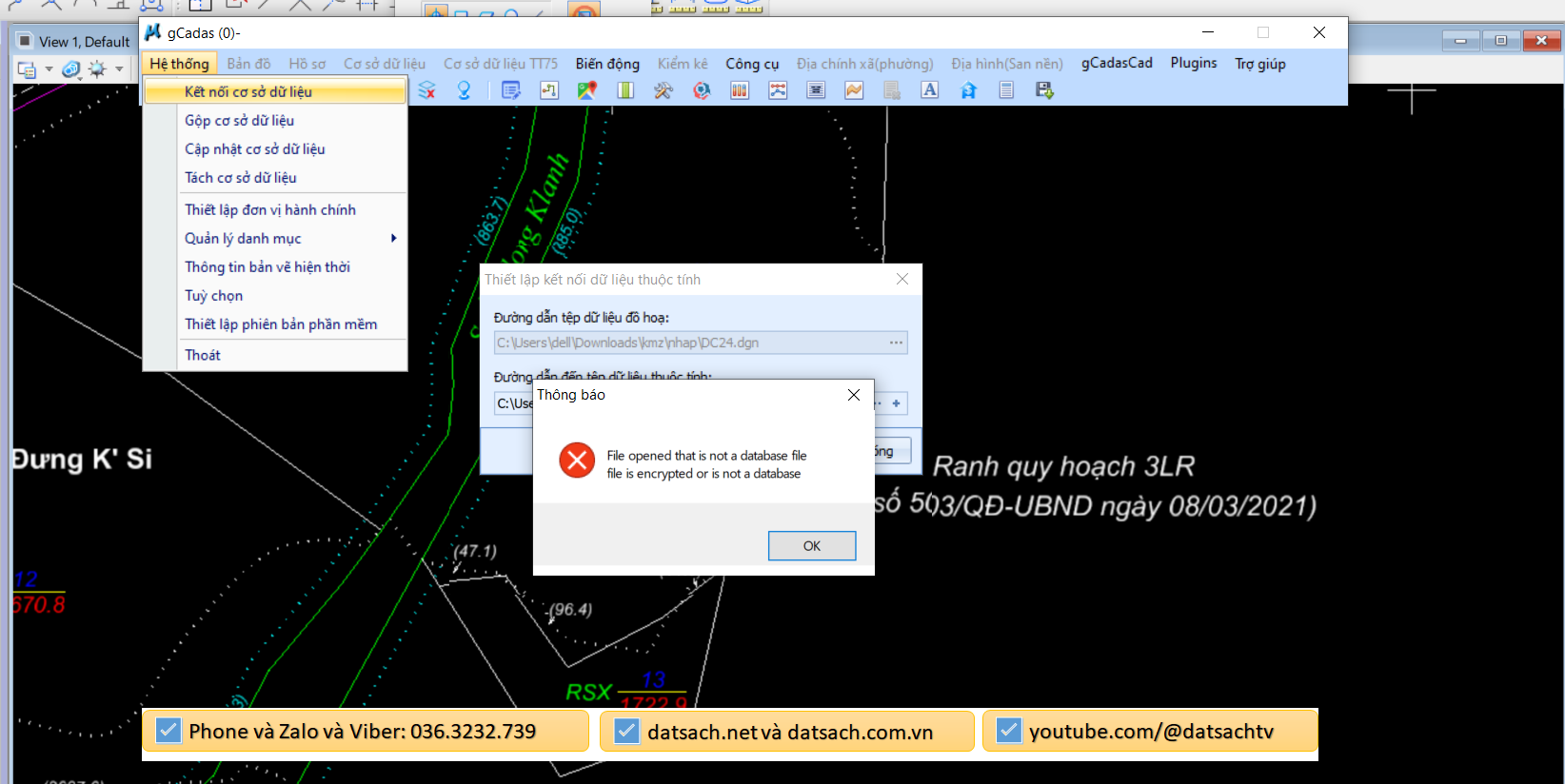
Task: Open the View Attributes dropdown arrow
Action: tap(49, 69)
